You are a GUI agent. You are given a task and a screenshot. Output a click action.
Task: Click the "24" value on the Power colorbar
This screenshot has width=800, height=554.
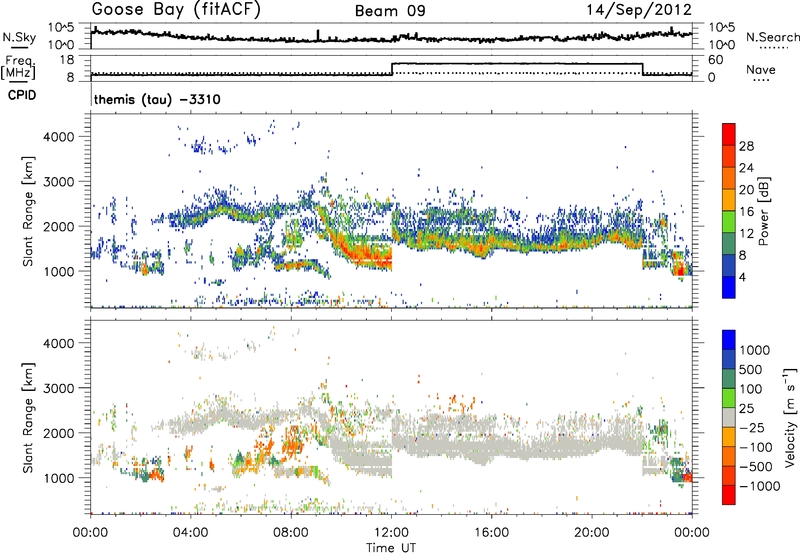click(746, 168)
